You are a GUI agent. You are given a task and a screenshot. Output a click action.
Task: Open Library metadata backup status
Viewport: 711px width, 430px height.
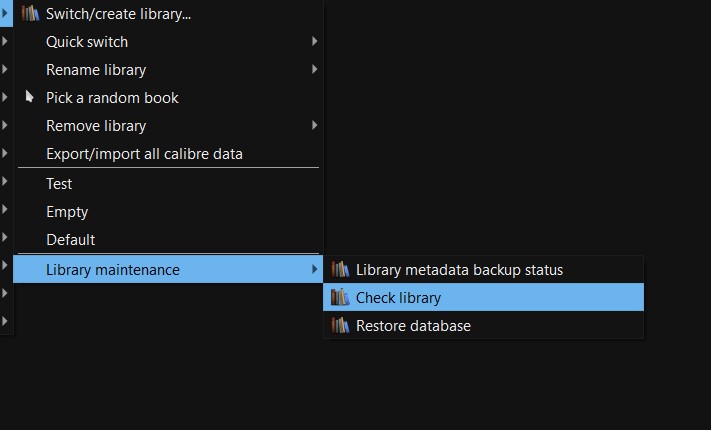pos(459,270)
